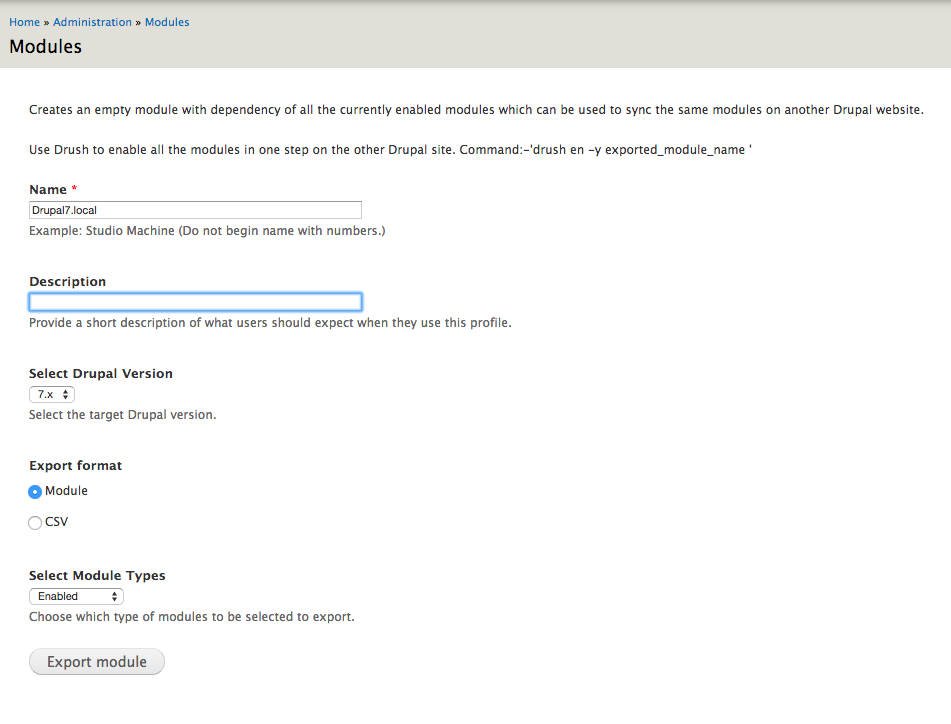Click the CSV radio option label text
The height and width of the screenshot is (724, 951).
[56, 522]
